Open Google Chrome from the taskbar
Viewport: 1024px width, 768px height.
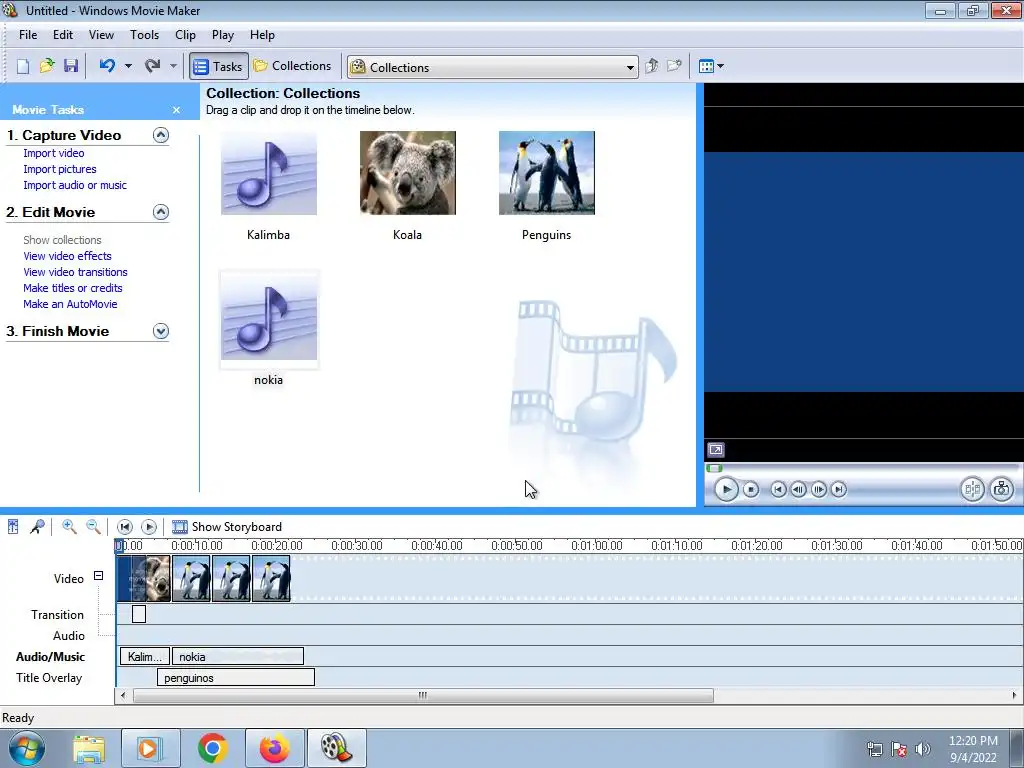(213, 748)
